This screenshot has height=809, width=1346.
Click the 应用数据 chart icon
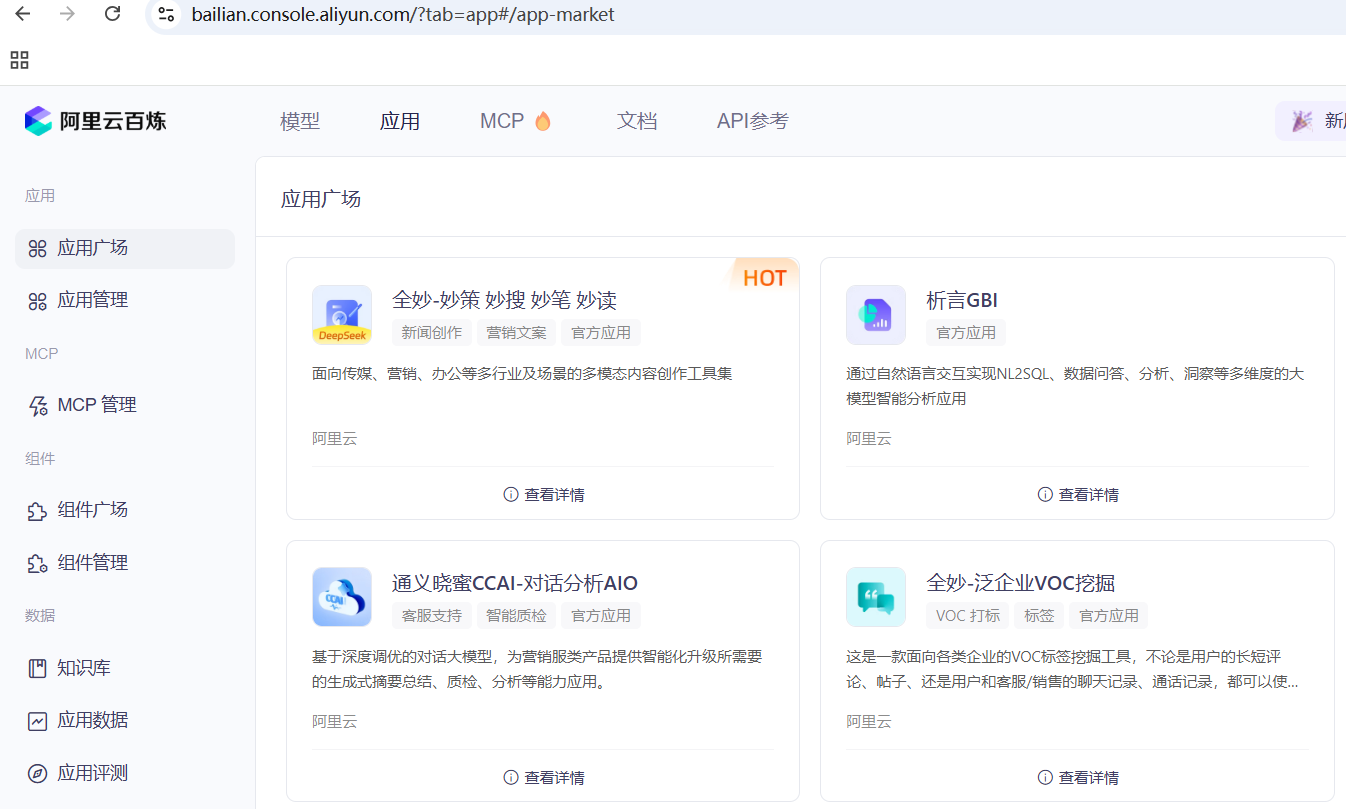click(x=38, y=721)
